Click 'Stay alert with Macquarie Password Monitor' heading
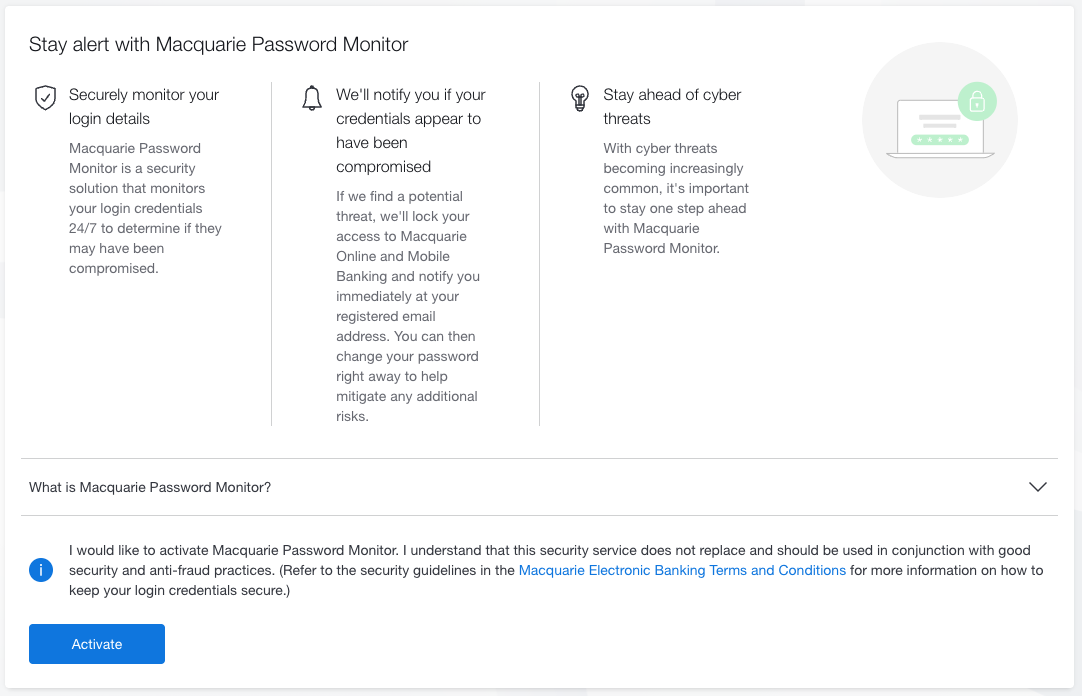The width and height of the screenshot is (1082, 696). pos(219,44)
